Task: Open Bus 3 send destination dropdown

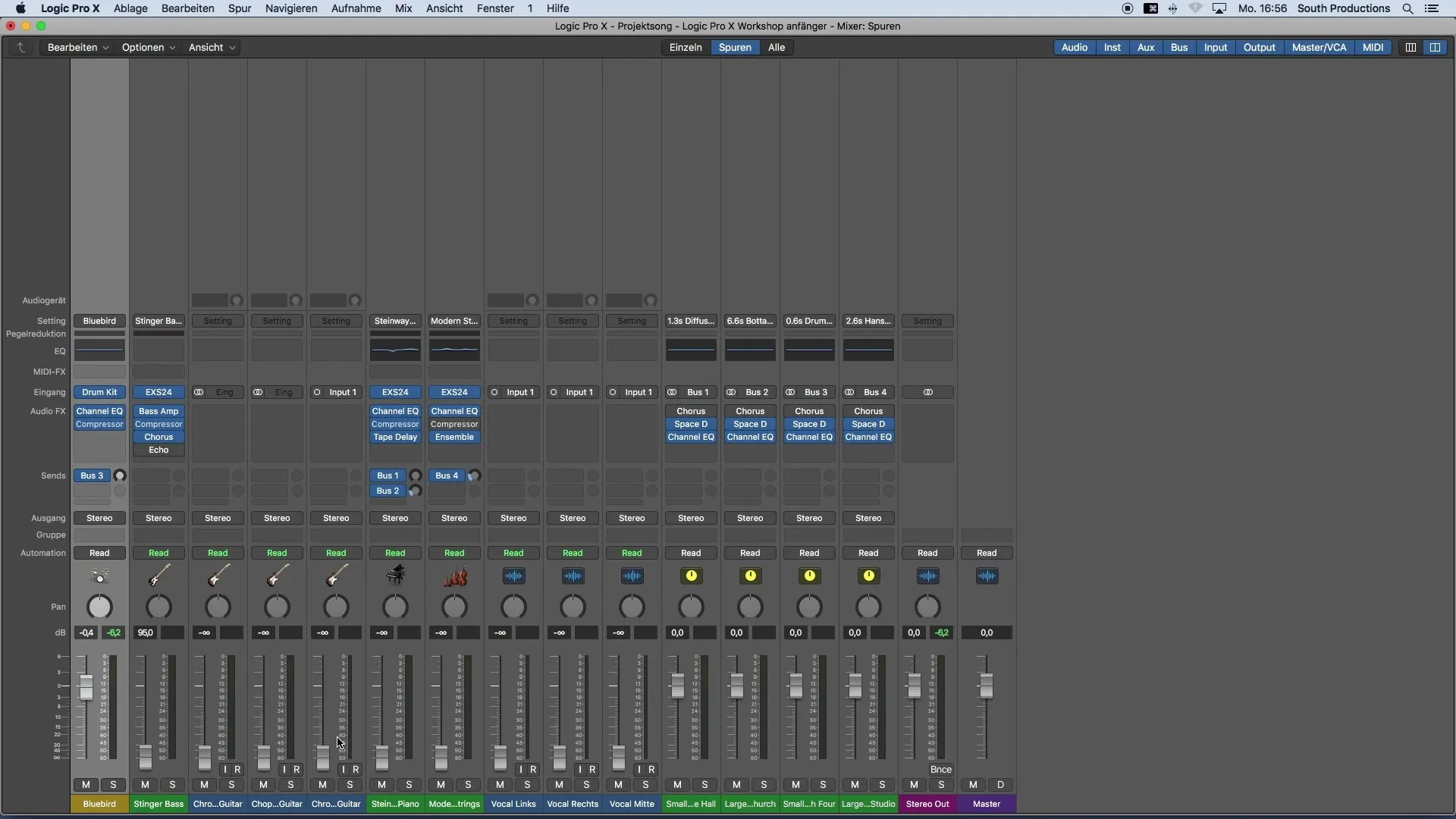Action: coord(92,475)
